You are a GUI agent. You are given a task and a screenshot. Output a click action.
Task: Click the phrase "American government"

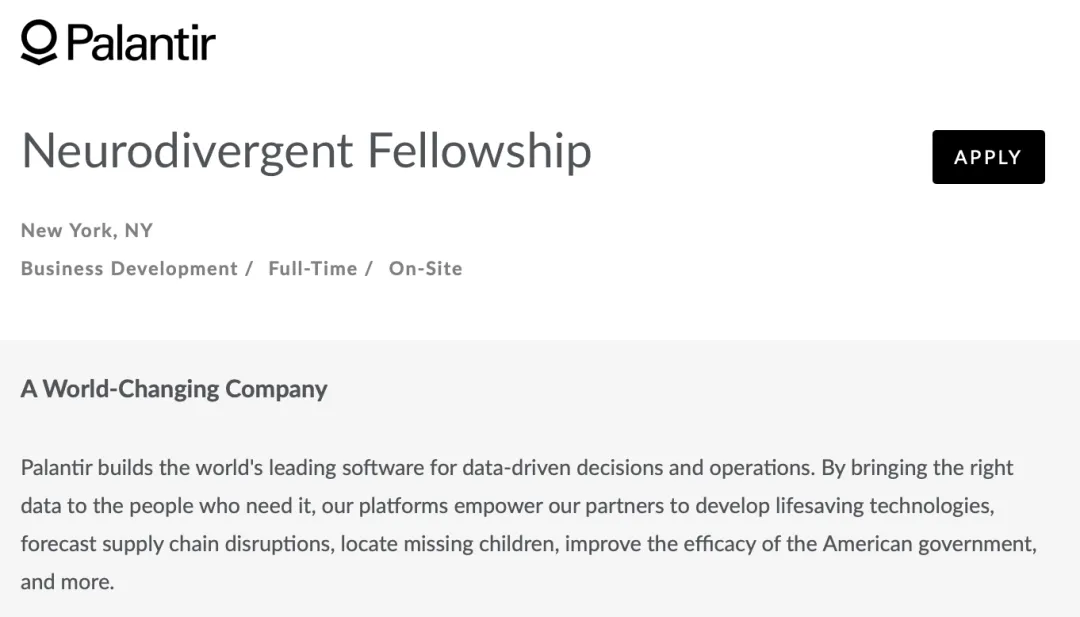click(x=927, y=544)
